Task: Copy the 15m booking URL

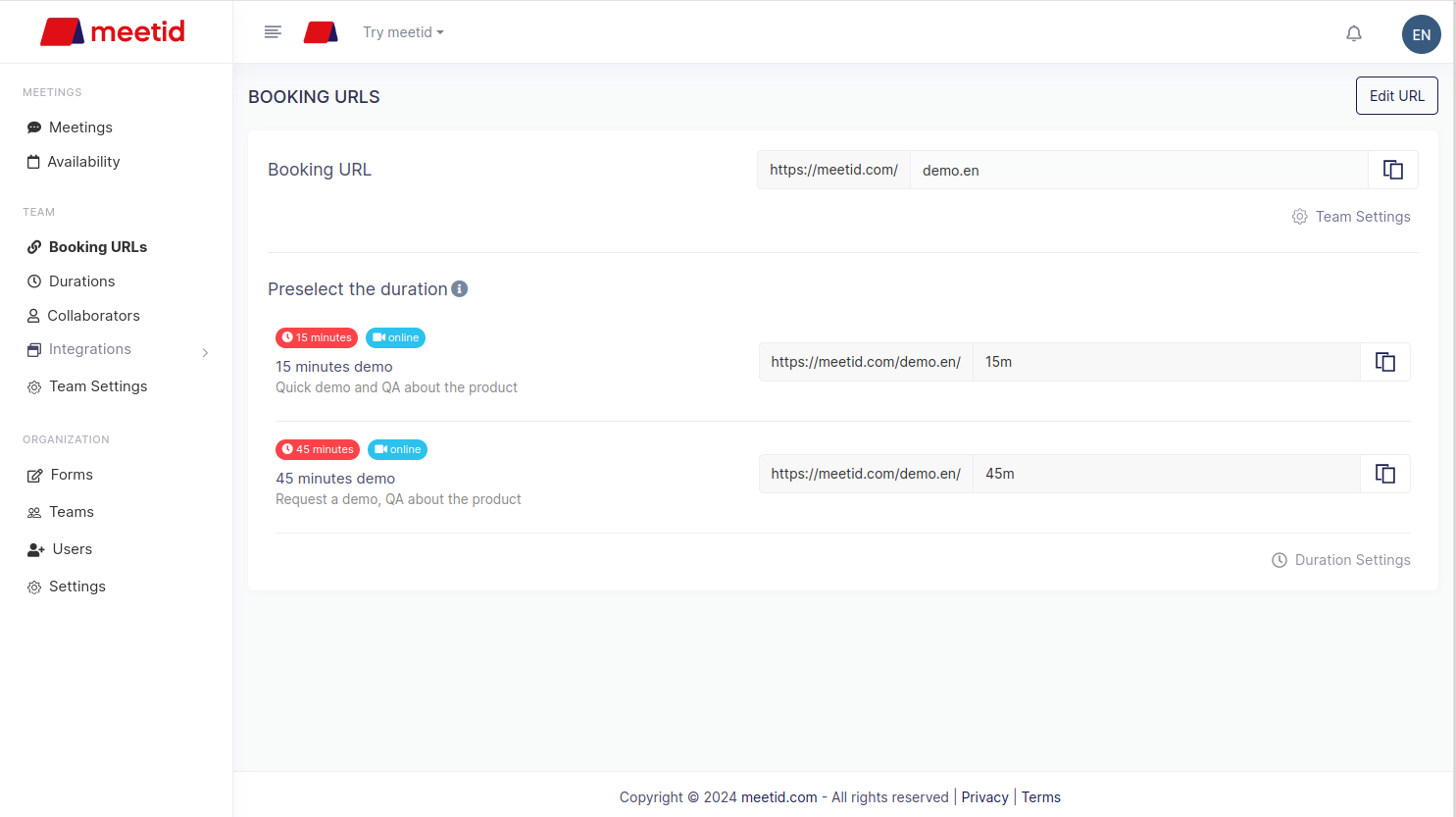Action: (x=1385, y=362)
